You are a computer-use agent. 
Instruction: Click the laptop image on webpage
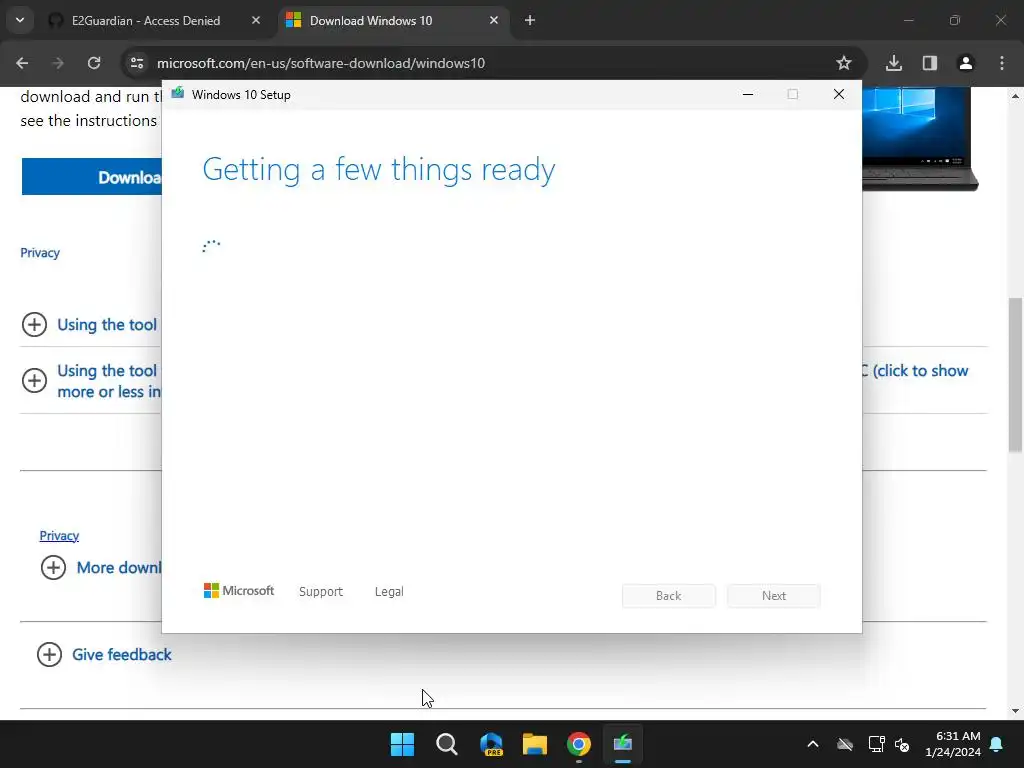click(x=920, y=138)
